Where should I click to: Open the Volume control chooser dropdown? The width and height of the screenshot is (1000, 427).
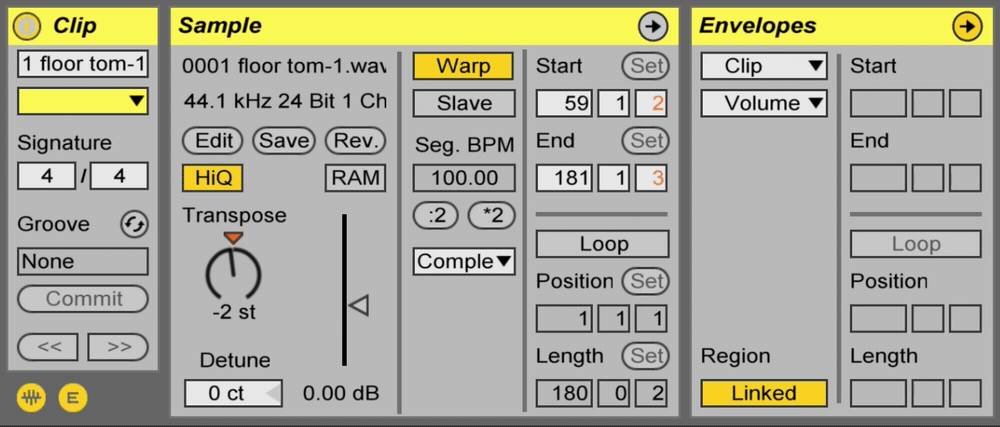[764, 103]
